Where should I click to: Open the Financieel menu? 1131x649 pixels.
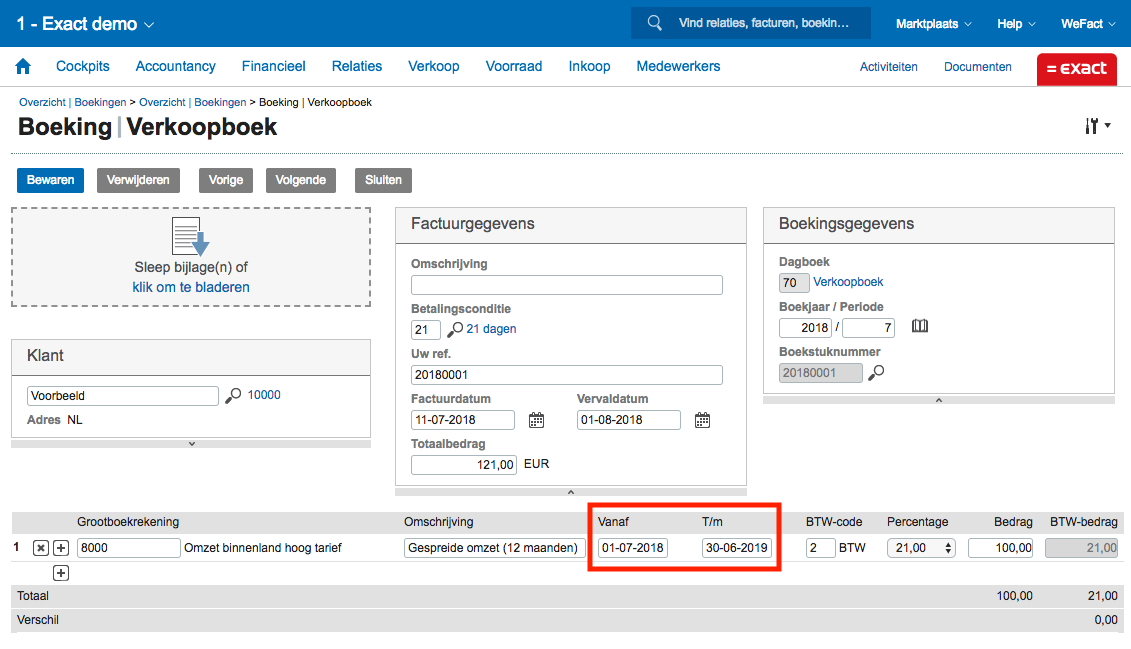(273, 67)
